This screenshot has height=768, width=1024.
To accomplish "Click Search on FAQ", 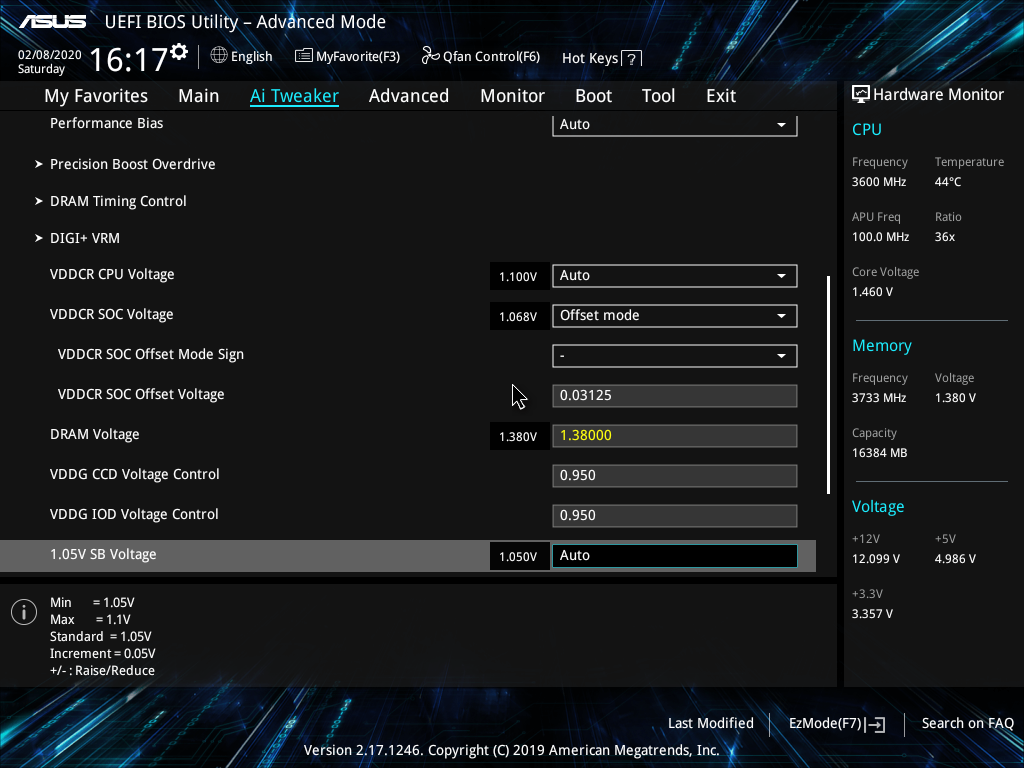I will (968, 723).
